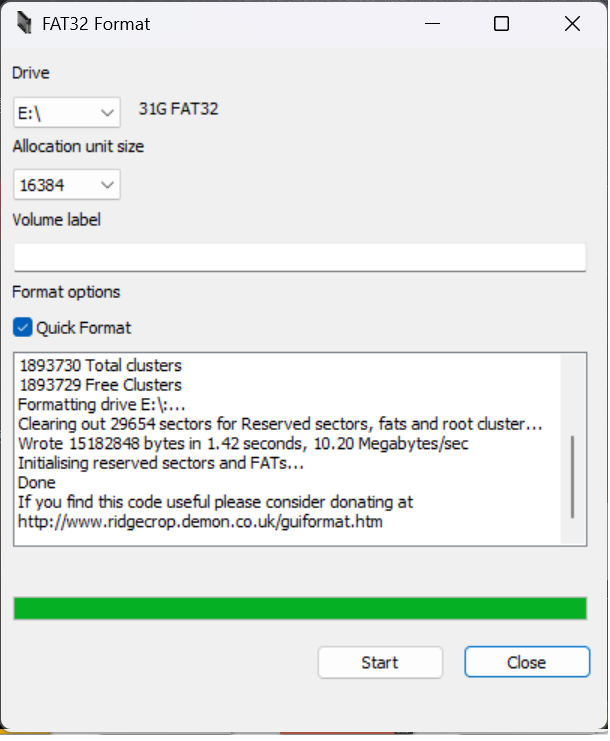610x741 pixels.
Task: Open the Drive E:\ dropdown
Action: click(67, 112)
